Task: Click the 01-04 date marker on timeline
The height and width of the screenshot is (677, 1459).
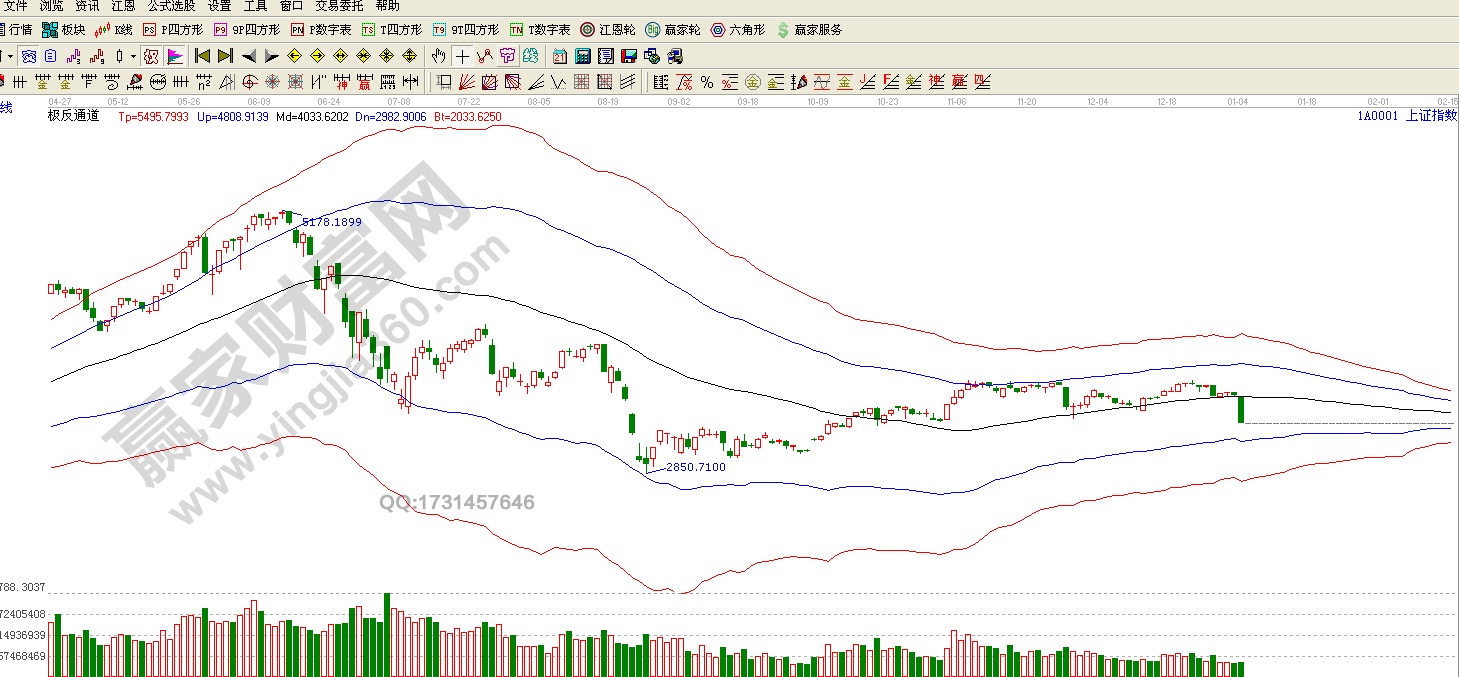Action: (x=1238, y=102)
